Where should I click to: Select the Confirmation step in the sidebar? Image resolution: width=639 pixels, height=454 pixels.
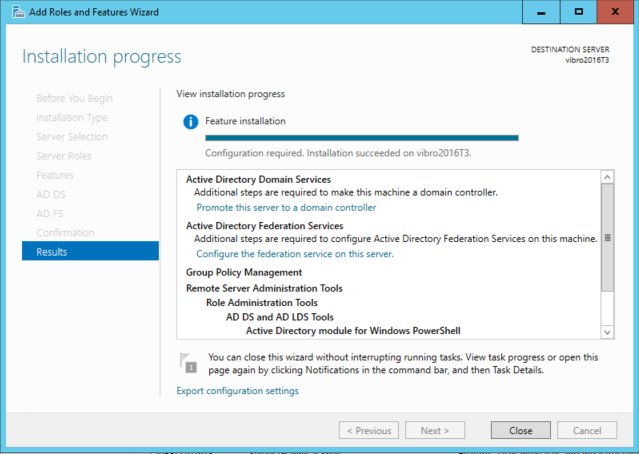pos(65,233)
